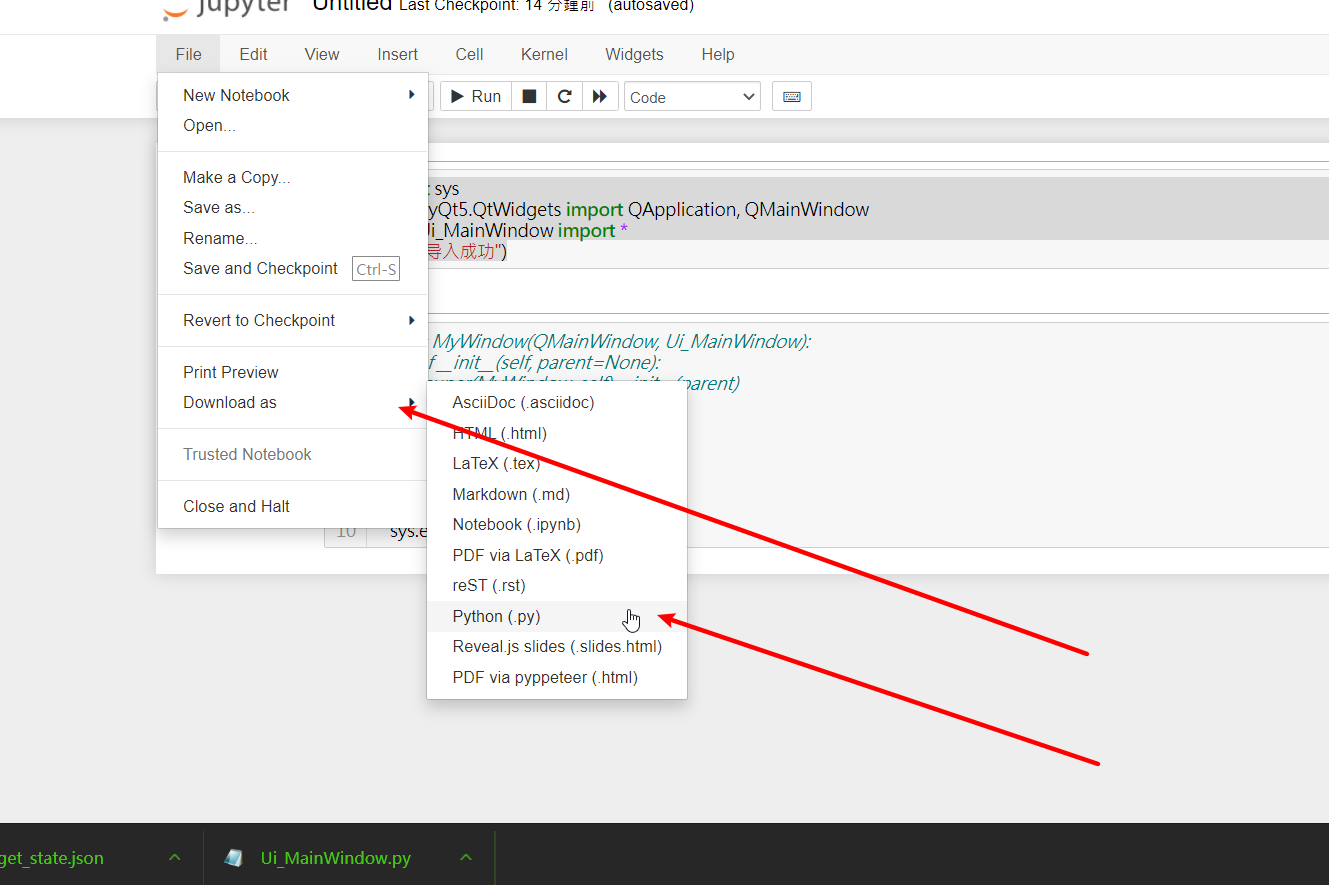
Task: Open the Code cell type dropdown
Action: (692, 97)
